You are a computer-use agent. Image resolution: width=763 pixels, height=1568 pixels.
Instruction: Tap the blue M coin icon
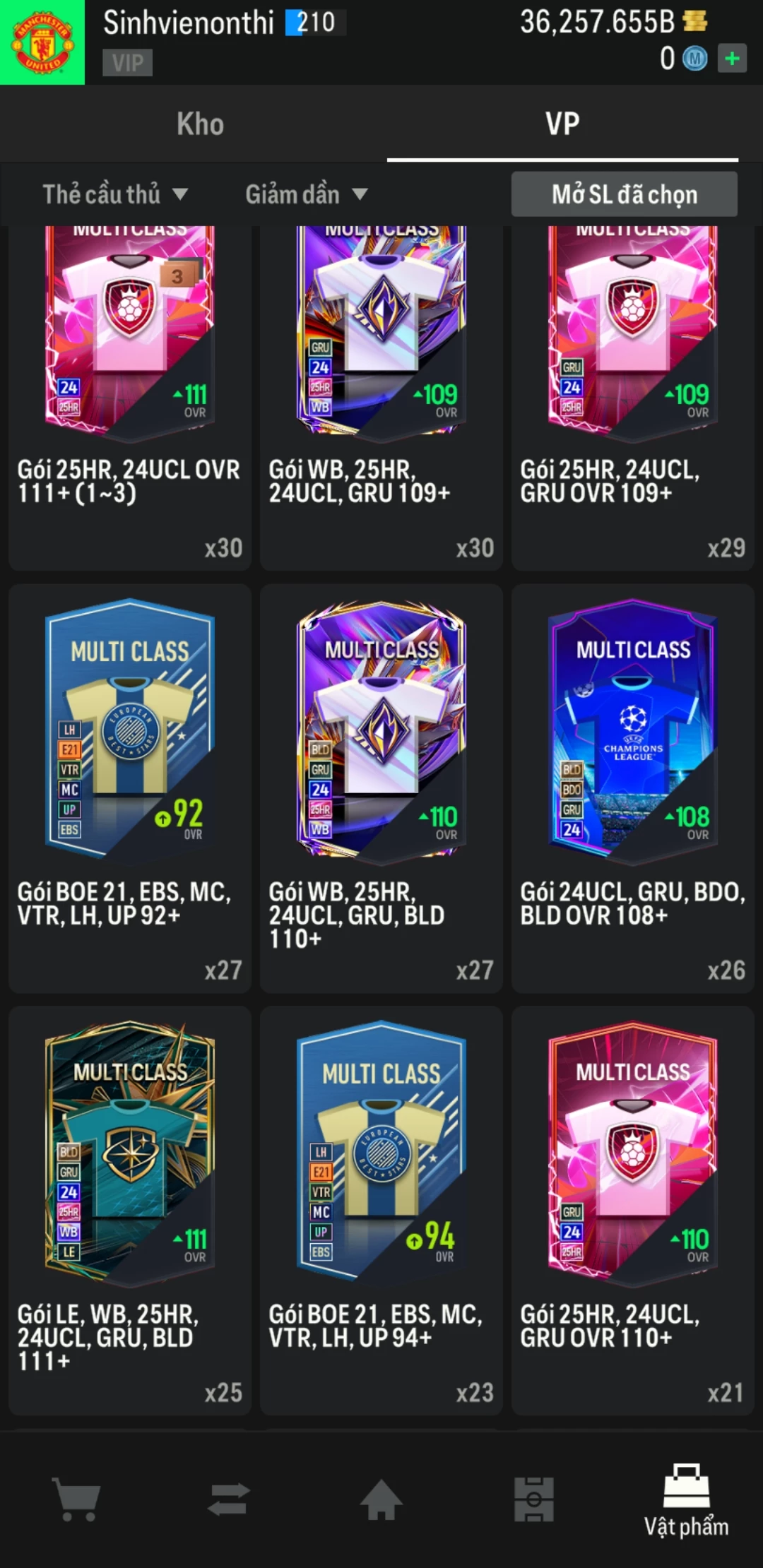(x=694, y=59)
